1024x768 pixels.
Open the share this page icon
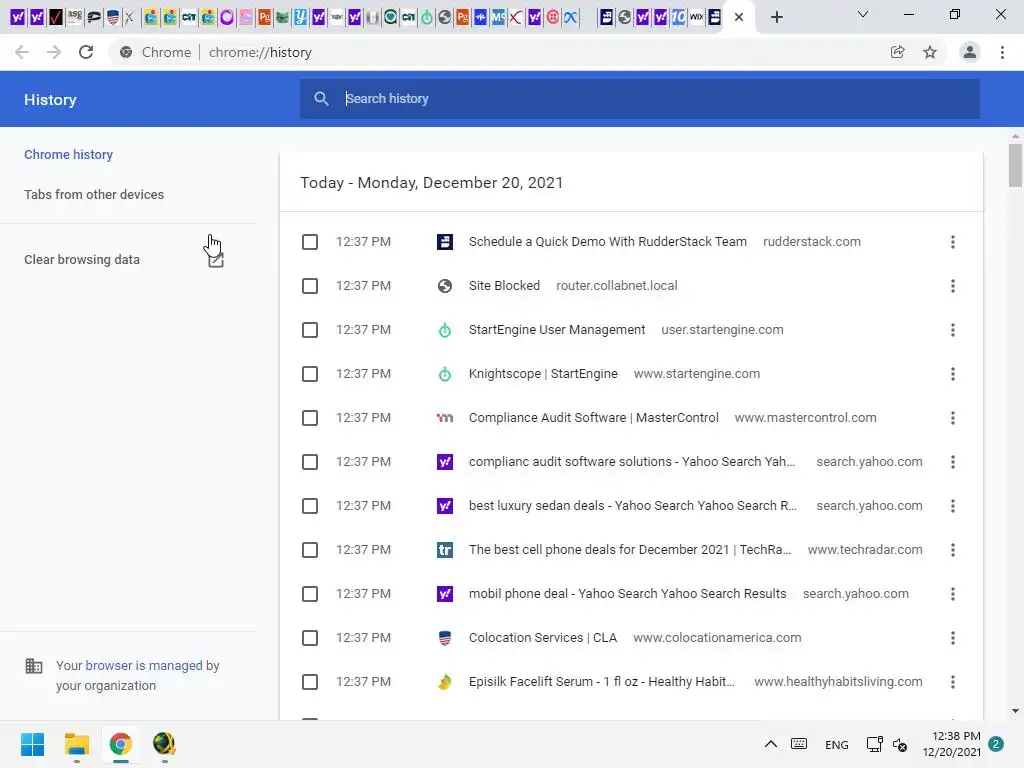click(897, 52)
